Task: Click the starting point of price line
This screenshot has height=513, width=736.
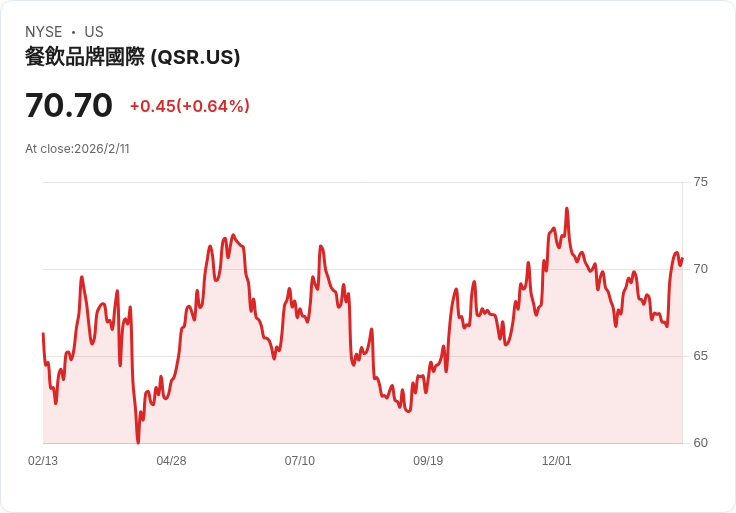Action: 43,333
